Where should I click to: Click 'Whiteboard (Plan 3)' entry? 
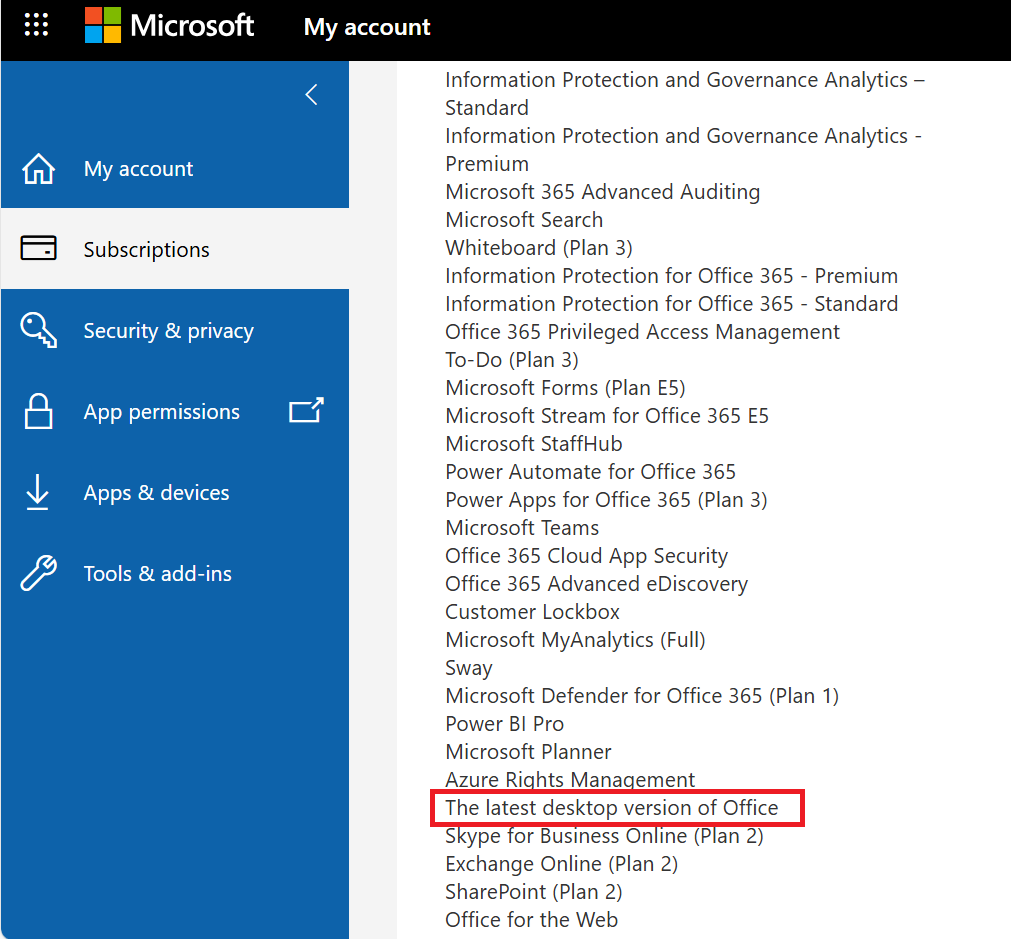[x=539, y=248]
